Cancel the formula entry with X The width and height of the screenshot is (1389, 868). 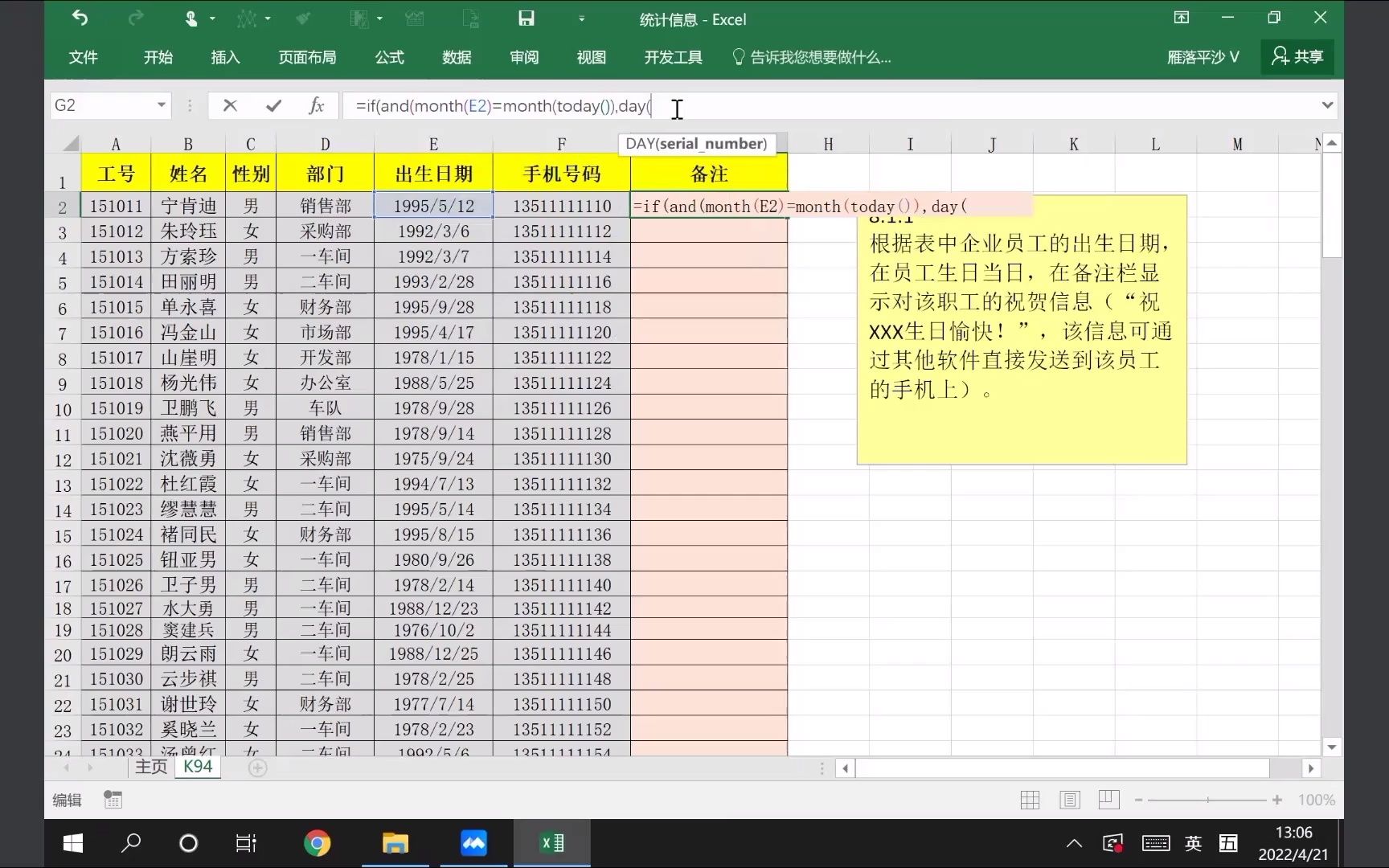click(230, 105)
